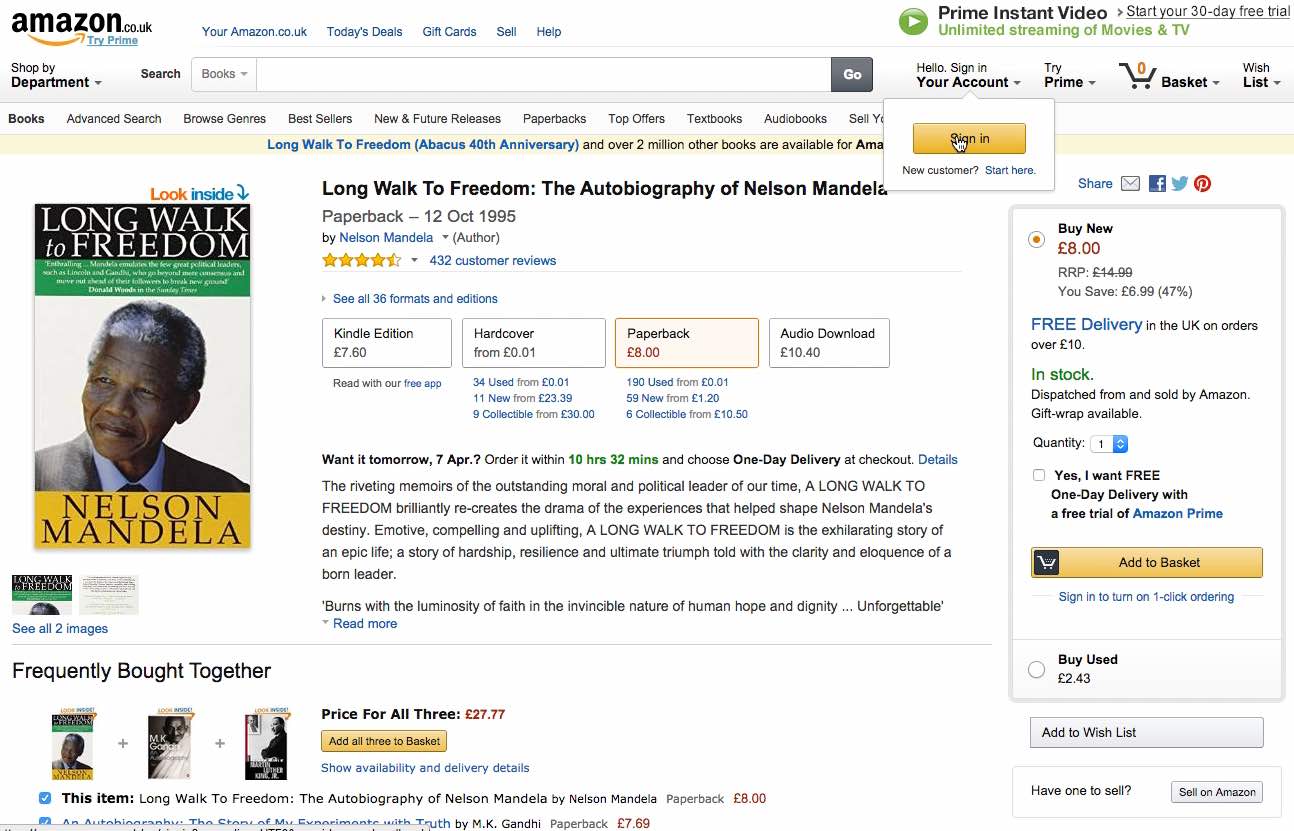Share this book via email icon
Screen dimensions: 1294x831
(1130, 184)
